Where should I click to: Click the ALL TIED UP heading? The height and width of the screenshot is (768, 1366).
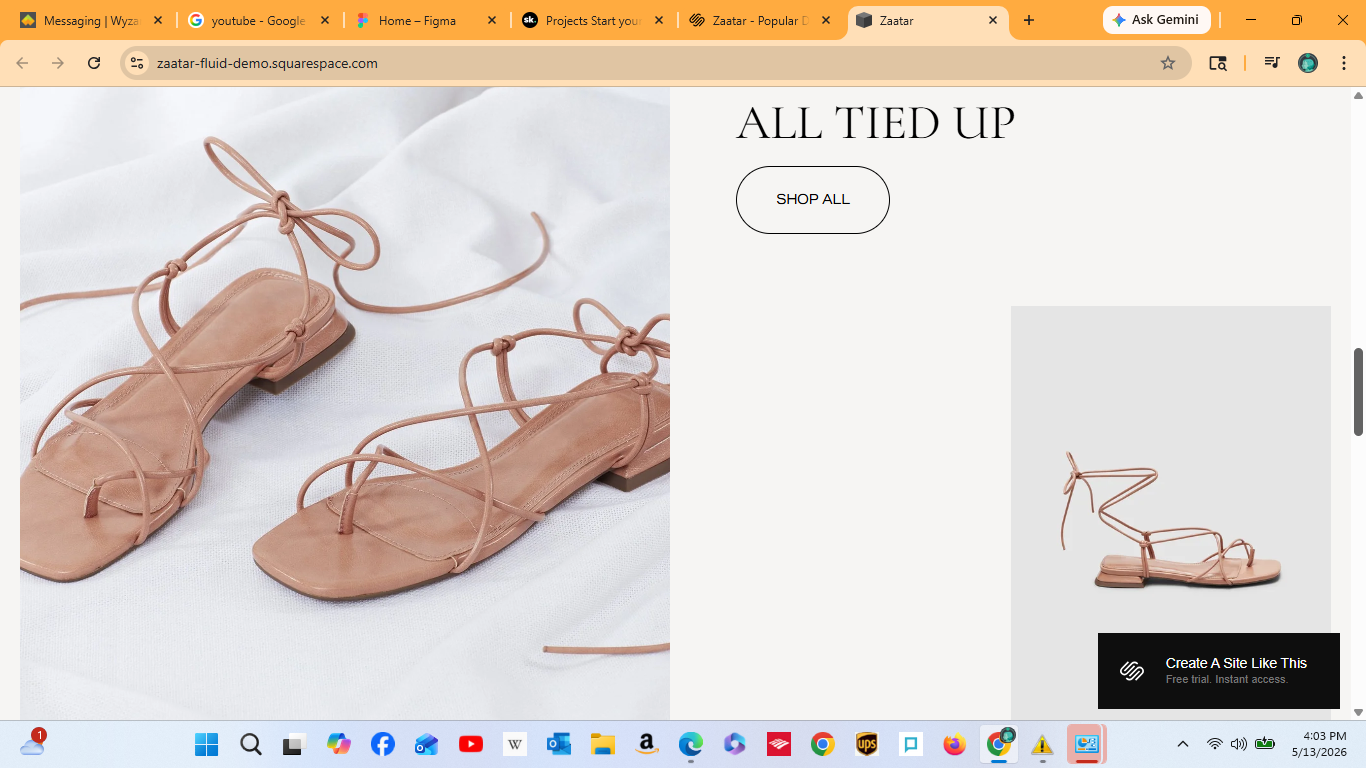click(875, 123)
